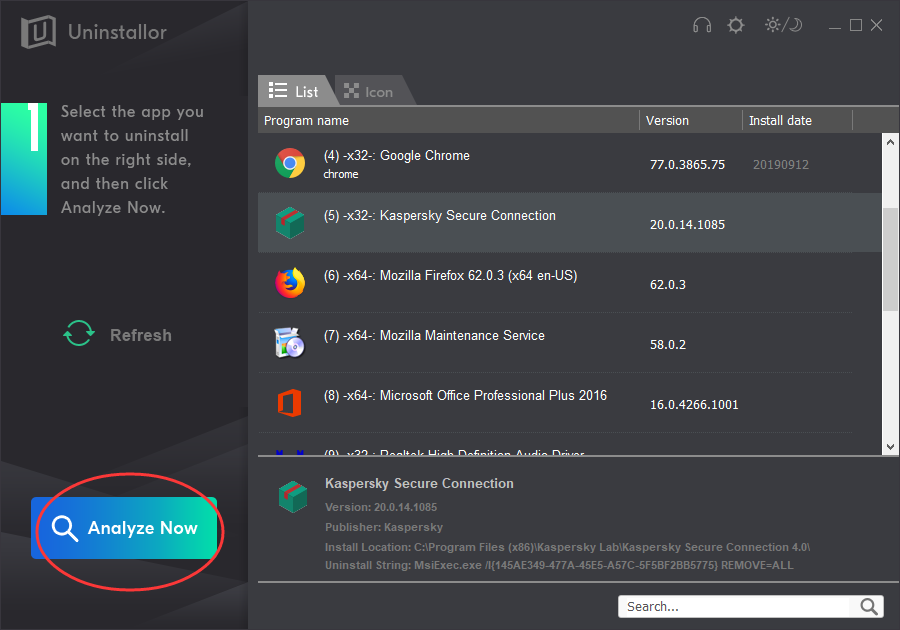The height and width of the screenshot is (630, 900).
Task: Click the program list scrollbar thumb
Action: (890, 259)
